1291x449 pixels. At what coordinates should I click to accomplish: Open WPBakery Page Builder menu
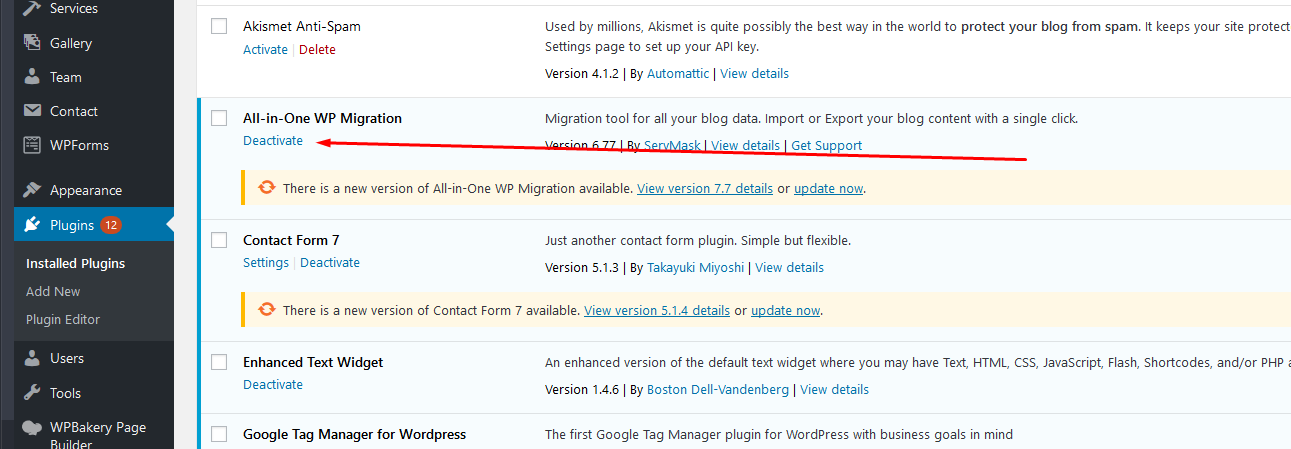coord(97,427)
